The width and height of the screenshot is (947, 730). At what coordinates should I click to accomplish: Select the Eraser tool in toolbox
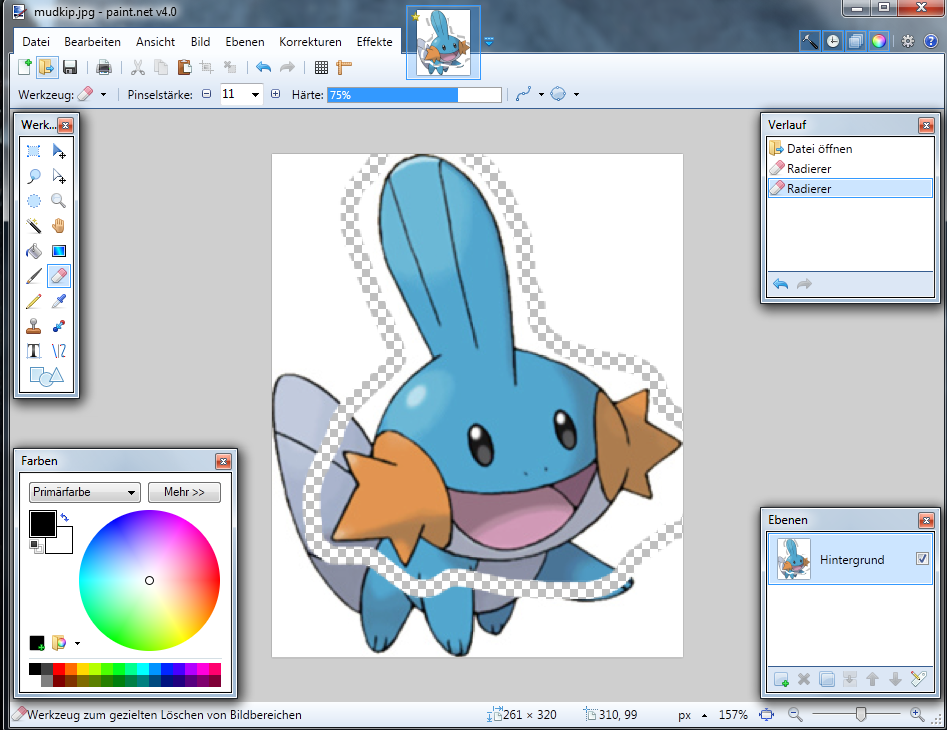[x=59, y=276]
